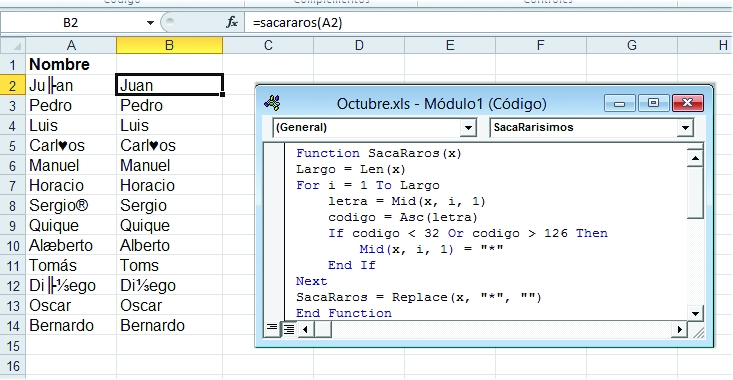733x380 pixels.
Task: Select column D header
Action: pyautogui.click(x=359, y=45)
